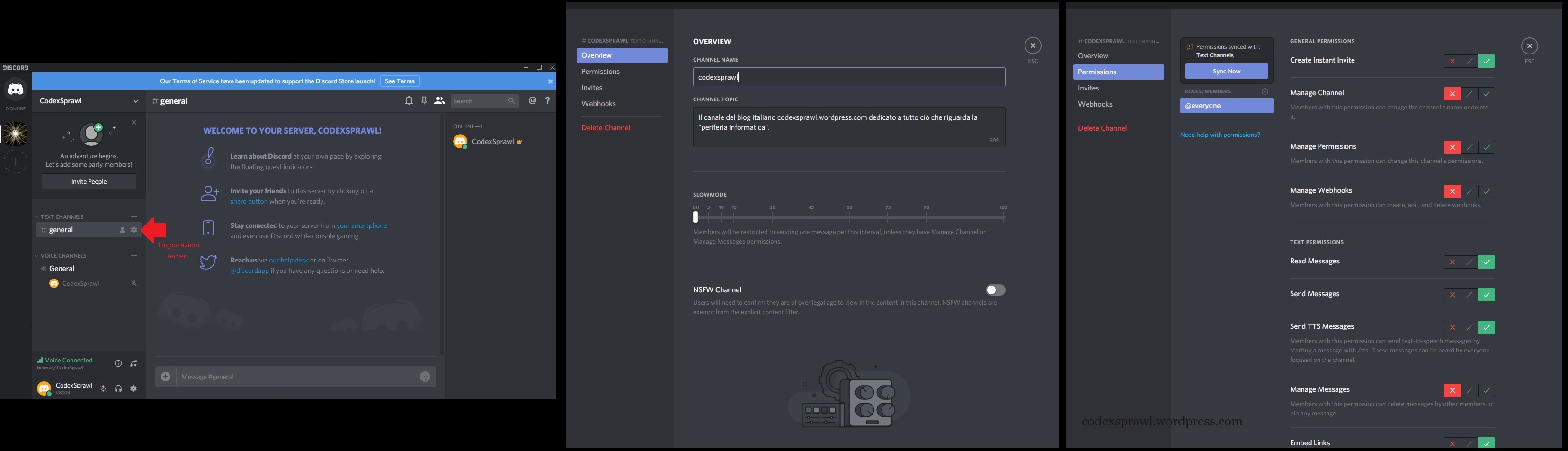Close Overview settings with ESC button
Image resolution: width=1568 pixels, height=451 pixels.
pos(1033,45)
